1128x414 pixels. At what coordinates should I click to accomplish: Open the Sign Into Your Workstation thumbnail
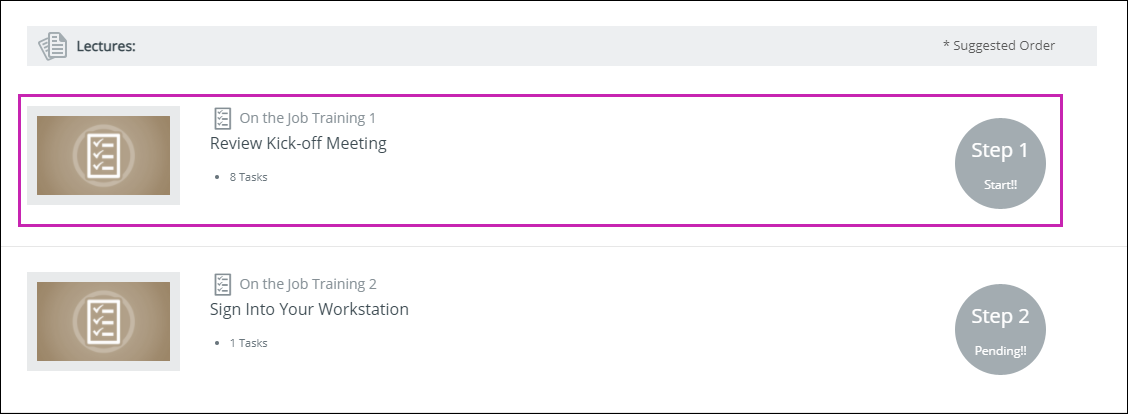(x=104, y=321)
